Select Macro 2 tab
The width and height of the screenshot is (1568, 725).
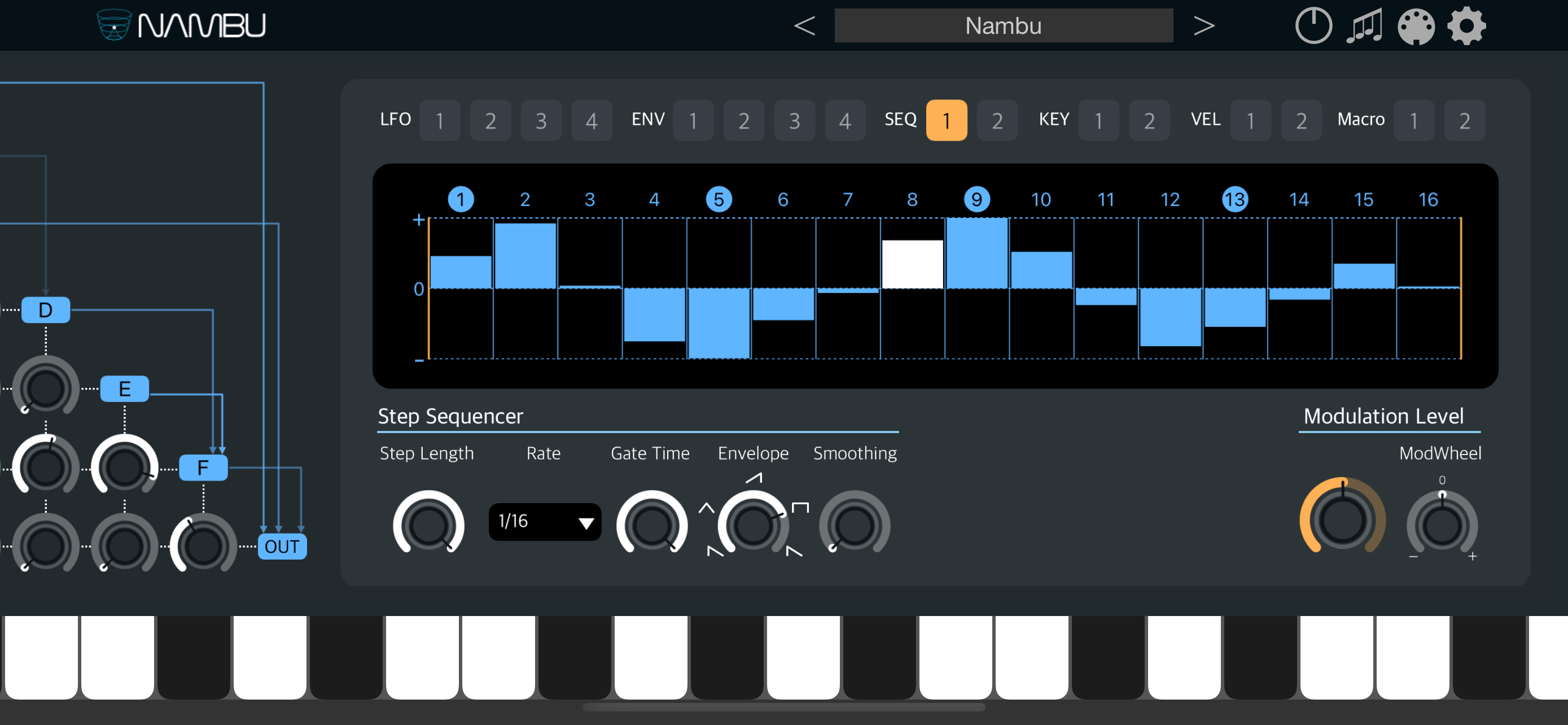[x=1464, y=120]
